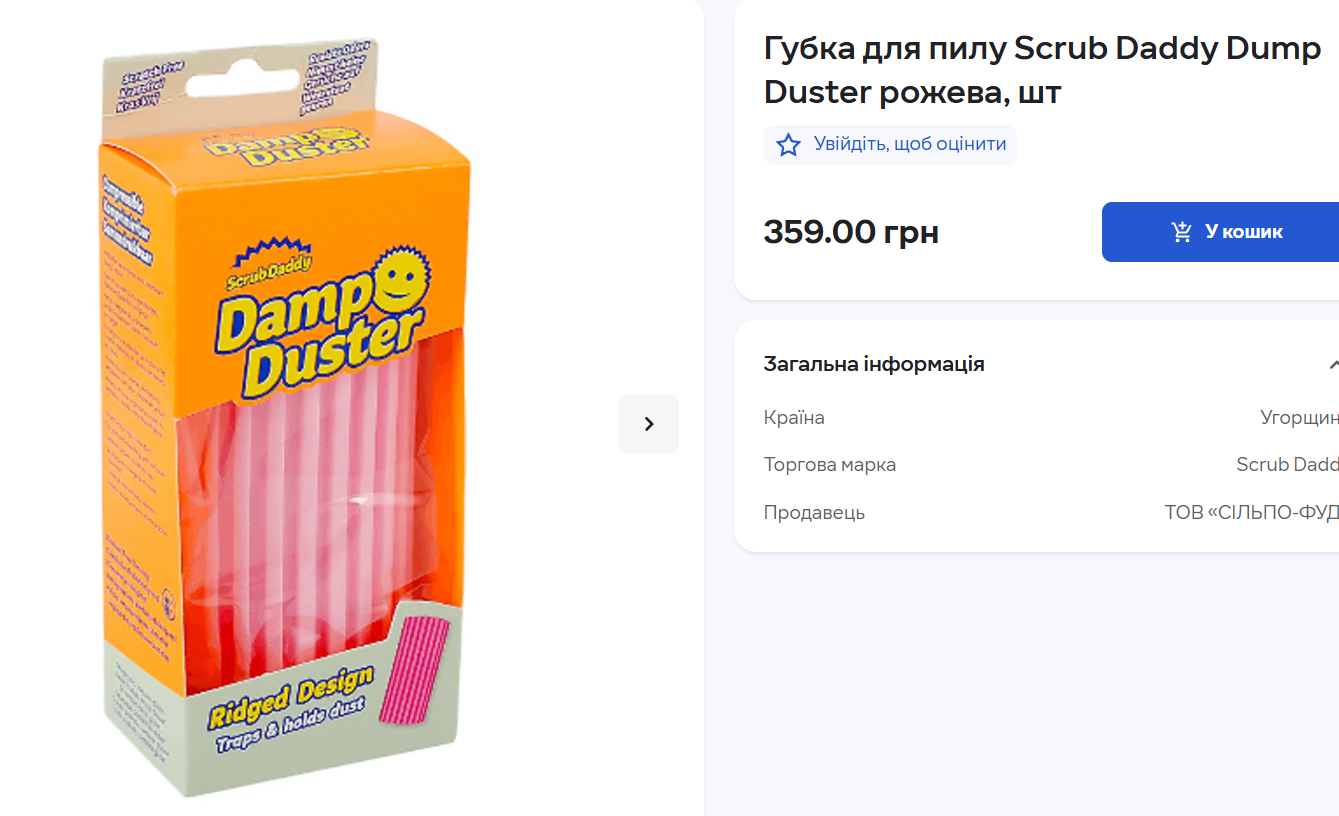Click the star rating icon
Screen dimensions: 1339x816
(x=789, y=145)
